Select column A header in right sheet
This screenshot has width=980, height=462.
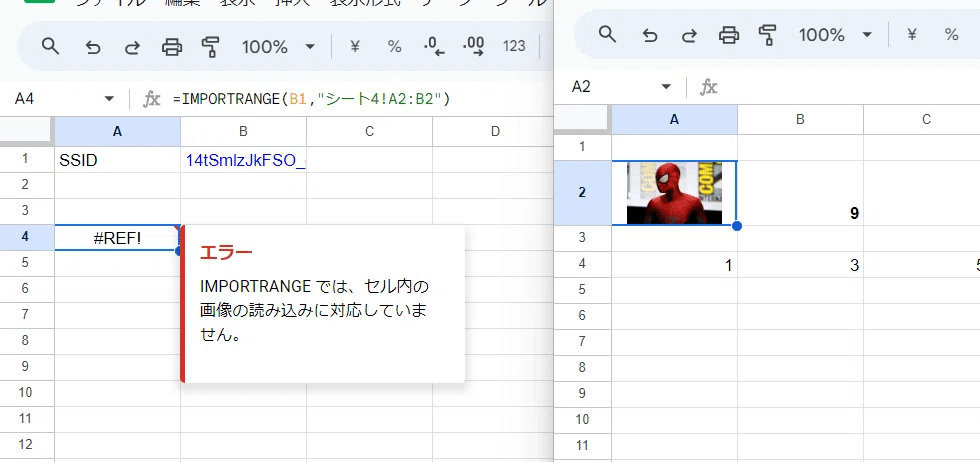point(674,119)
